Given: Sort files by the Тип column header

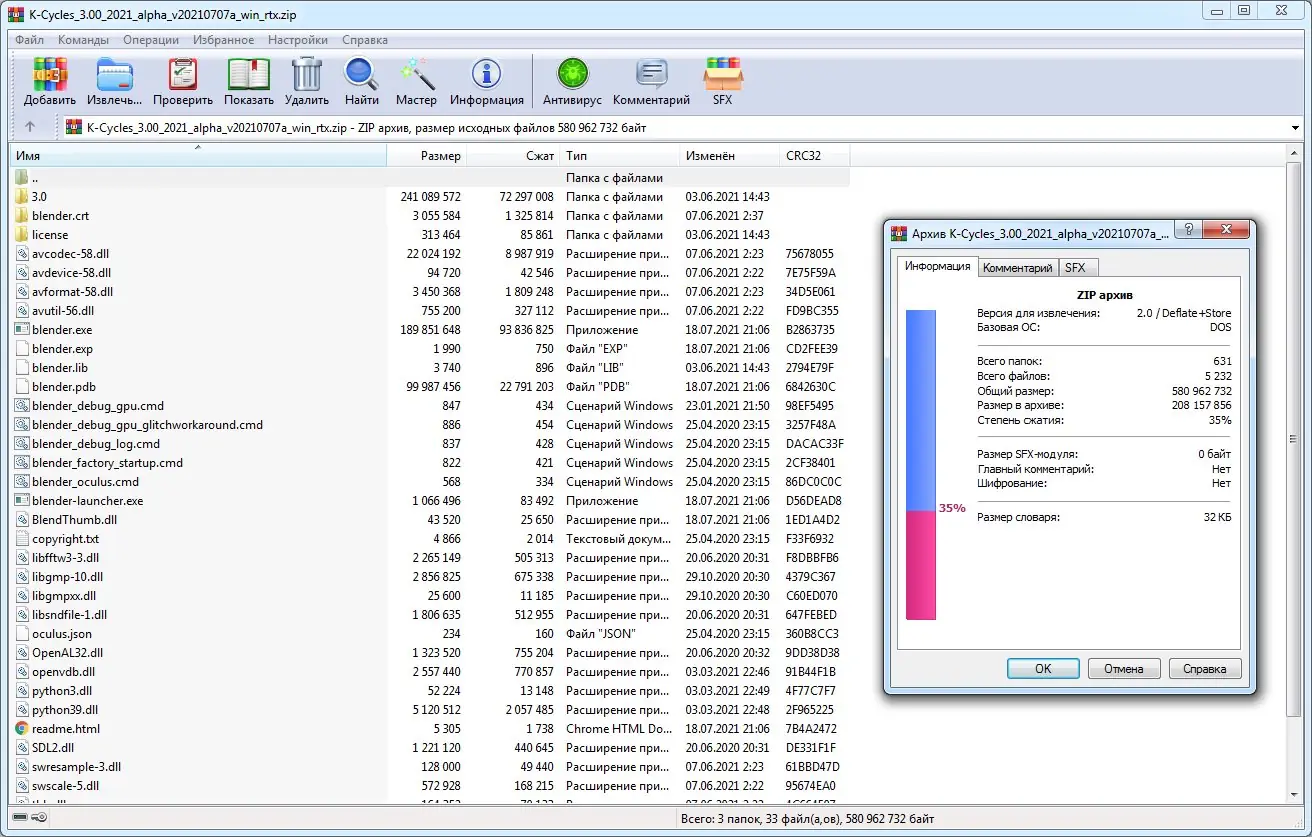Looking at the screenshot, I should pyautogui.click(x=620, y=156).
